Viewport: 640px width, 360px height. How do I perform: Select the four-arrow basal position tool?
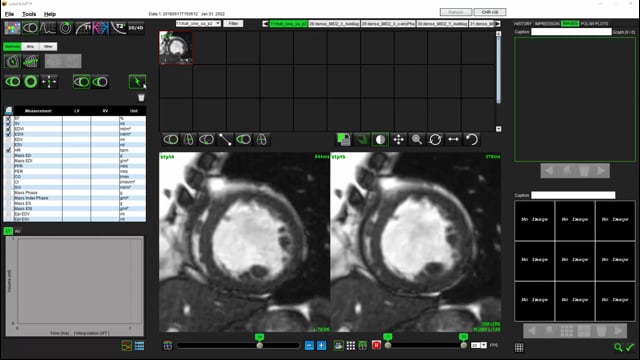coord(49,82)
